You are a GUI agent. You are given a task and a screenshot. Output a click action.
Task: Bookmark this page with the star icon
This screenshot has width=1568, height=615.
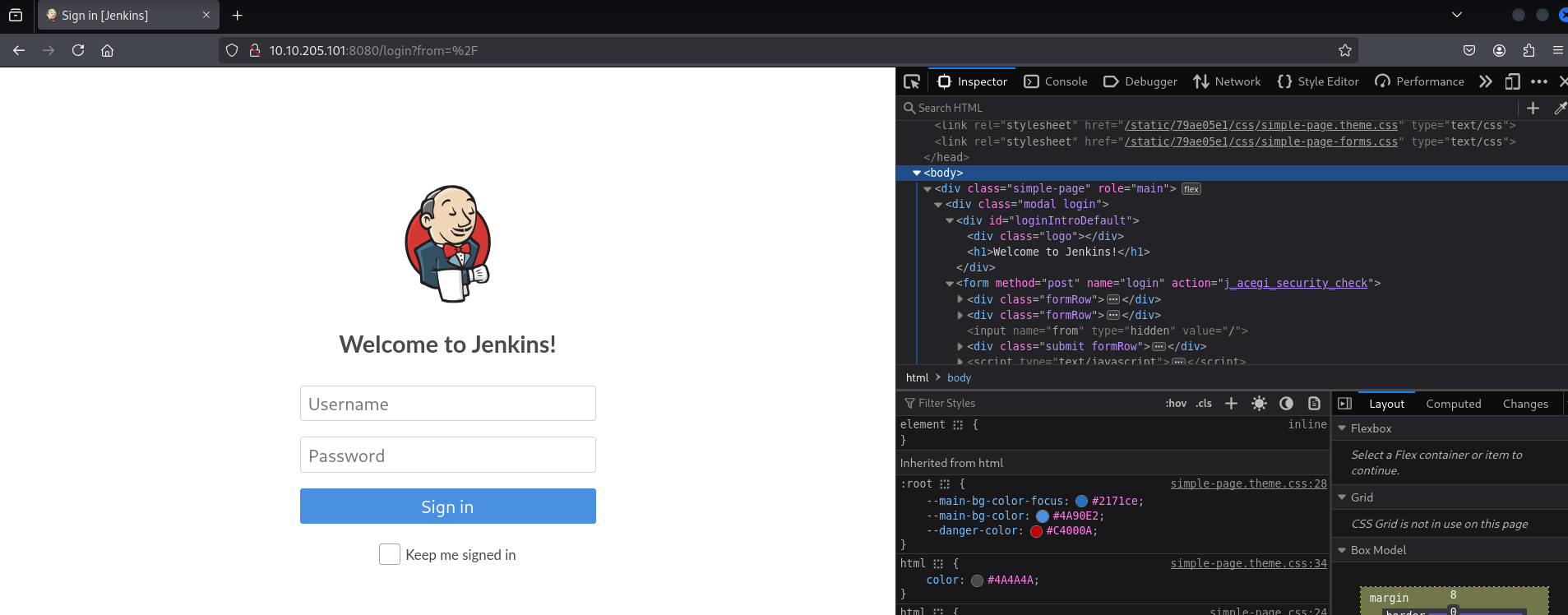(1345, 50)
